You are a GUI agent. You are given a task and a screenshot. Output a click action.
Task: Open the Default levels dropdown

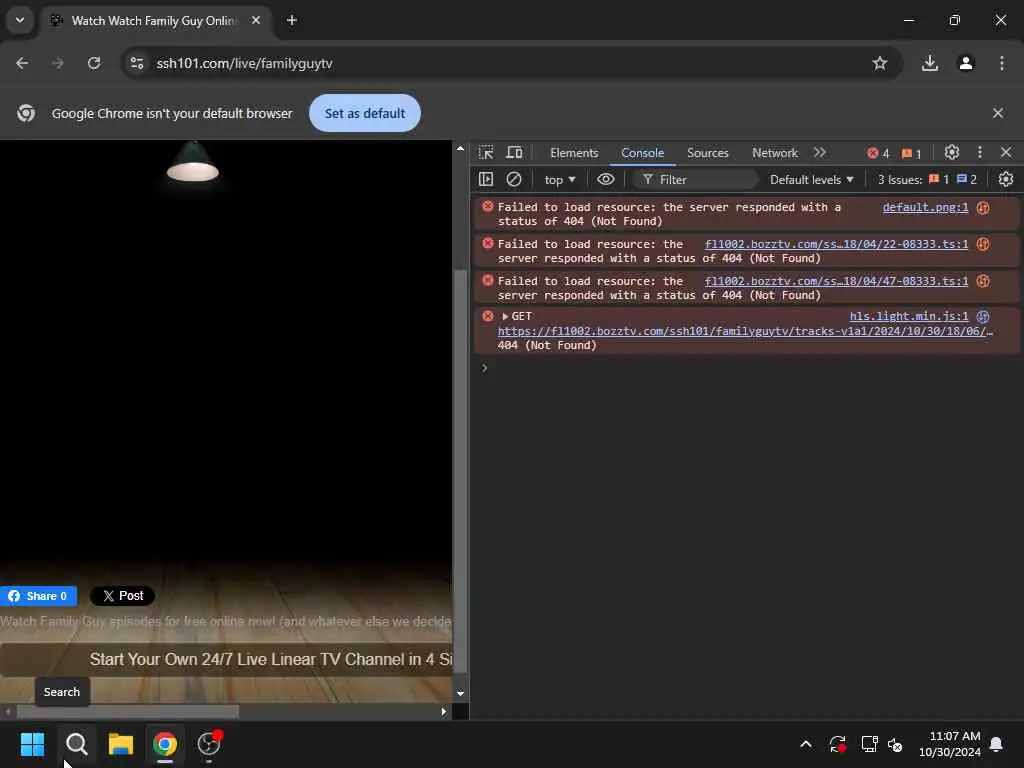[x=812, y=180]
